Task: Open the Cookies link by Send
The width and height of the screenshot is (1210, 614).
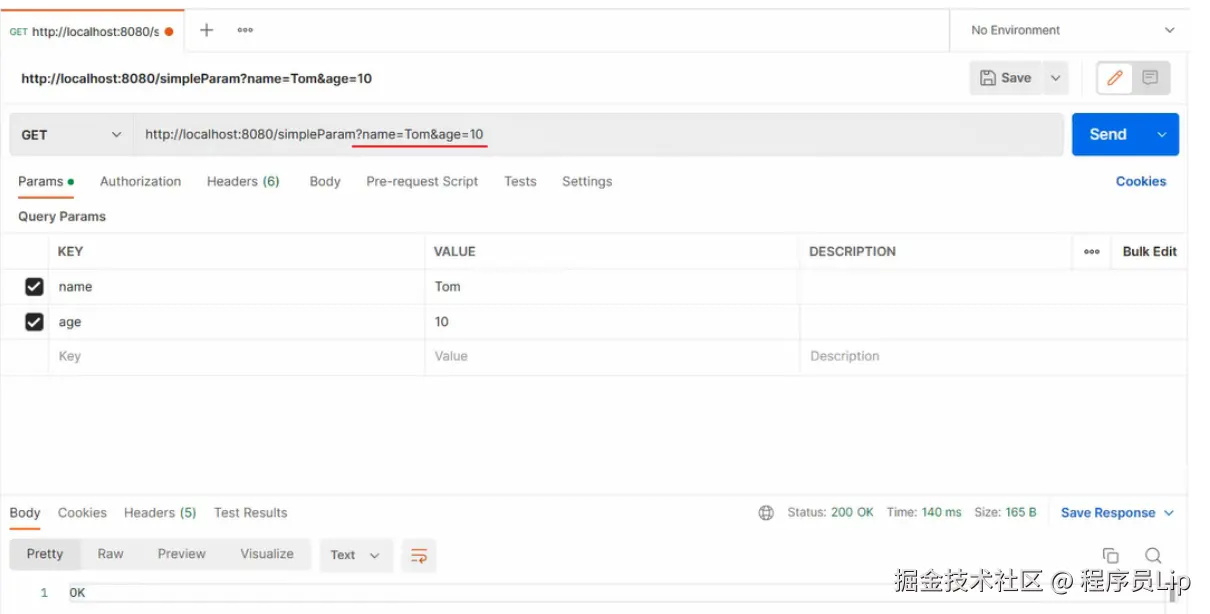Action: pos(1141,182)
